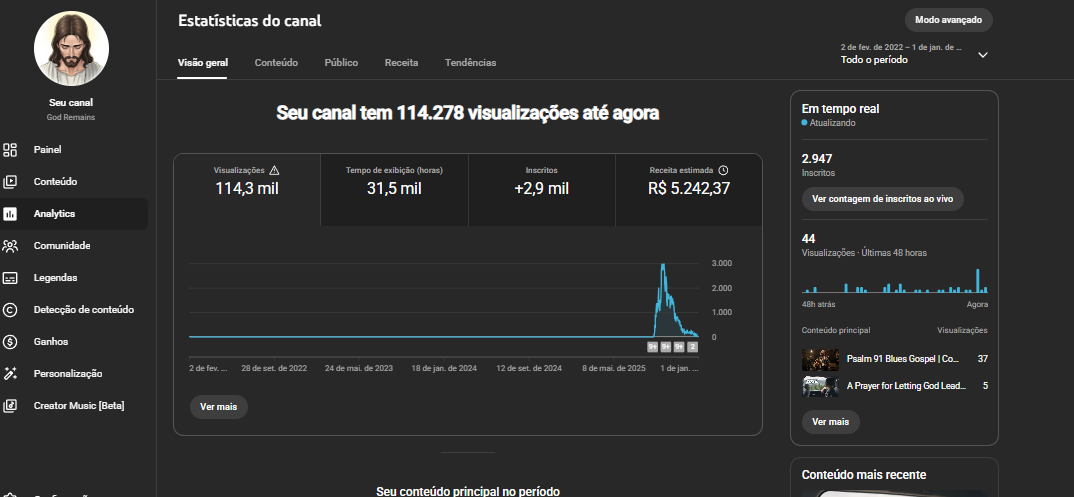Switch to the Receita tab
The image size is (1074, 497).
[x=401, y=62]
